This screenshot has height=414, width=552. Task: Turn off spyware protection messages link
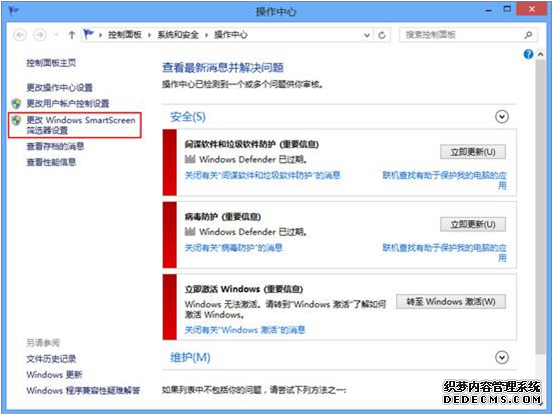click(x=263, y=175)
